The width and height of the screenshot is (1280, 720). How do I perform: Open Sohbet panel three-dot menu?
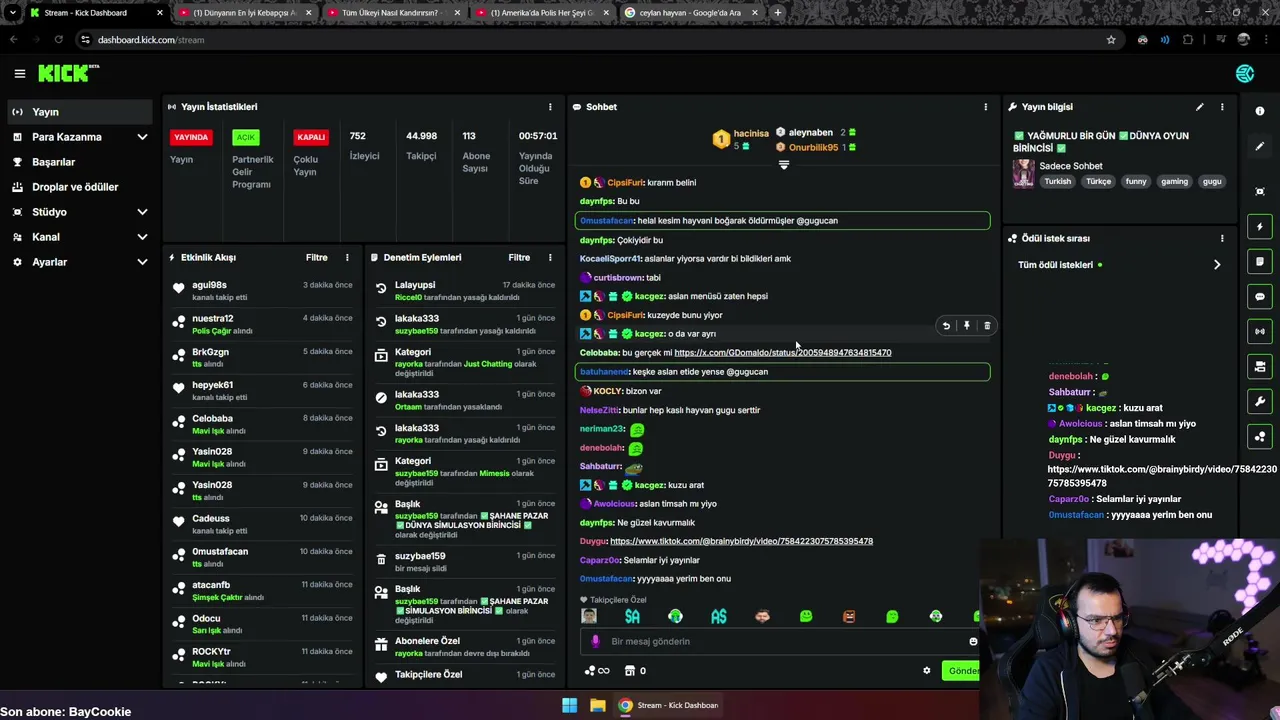coord(985,107)
